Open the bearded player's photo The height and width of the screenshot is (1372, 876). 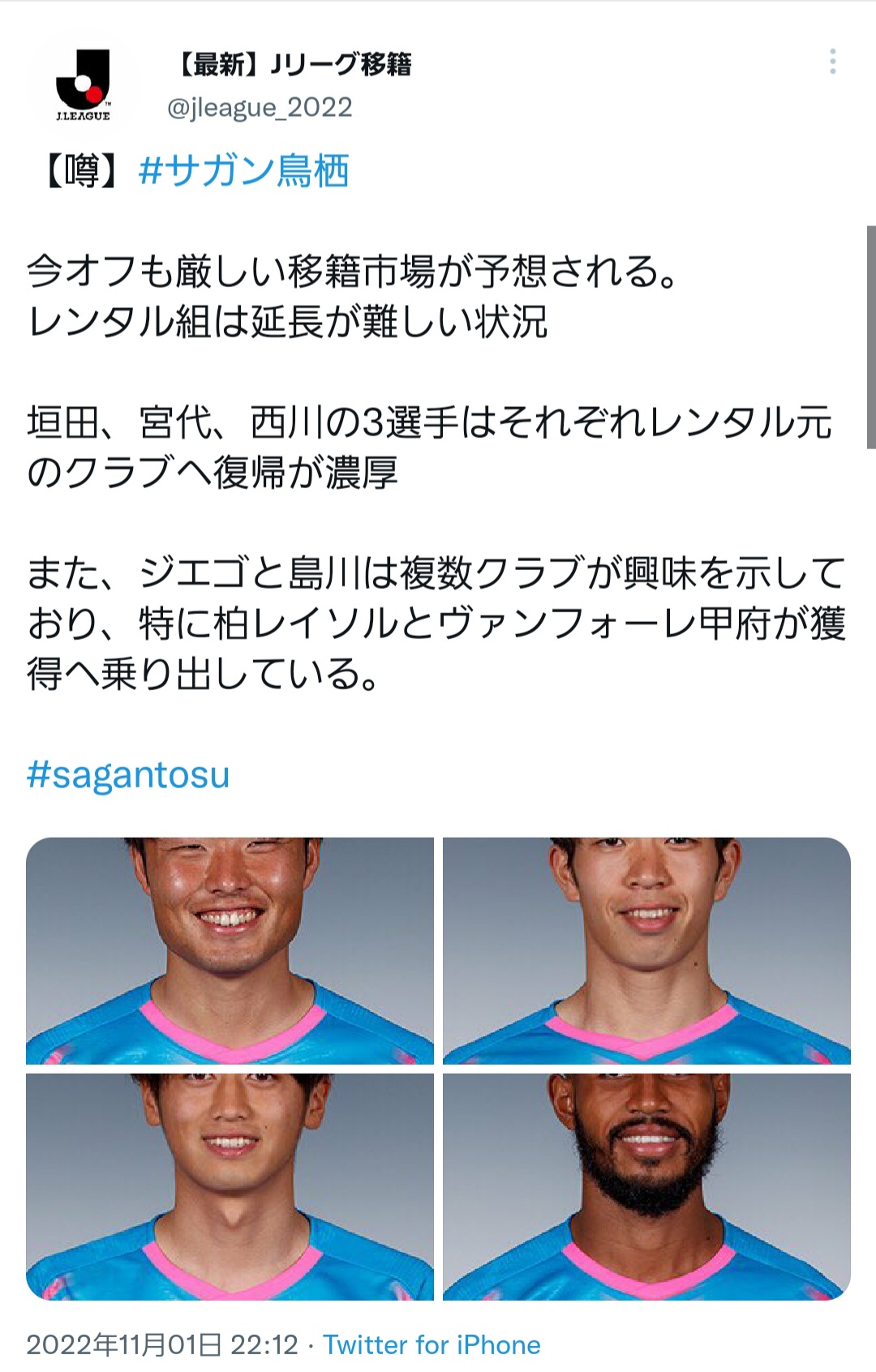646,1187
